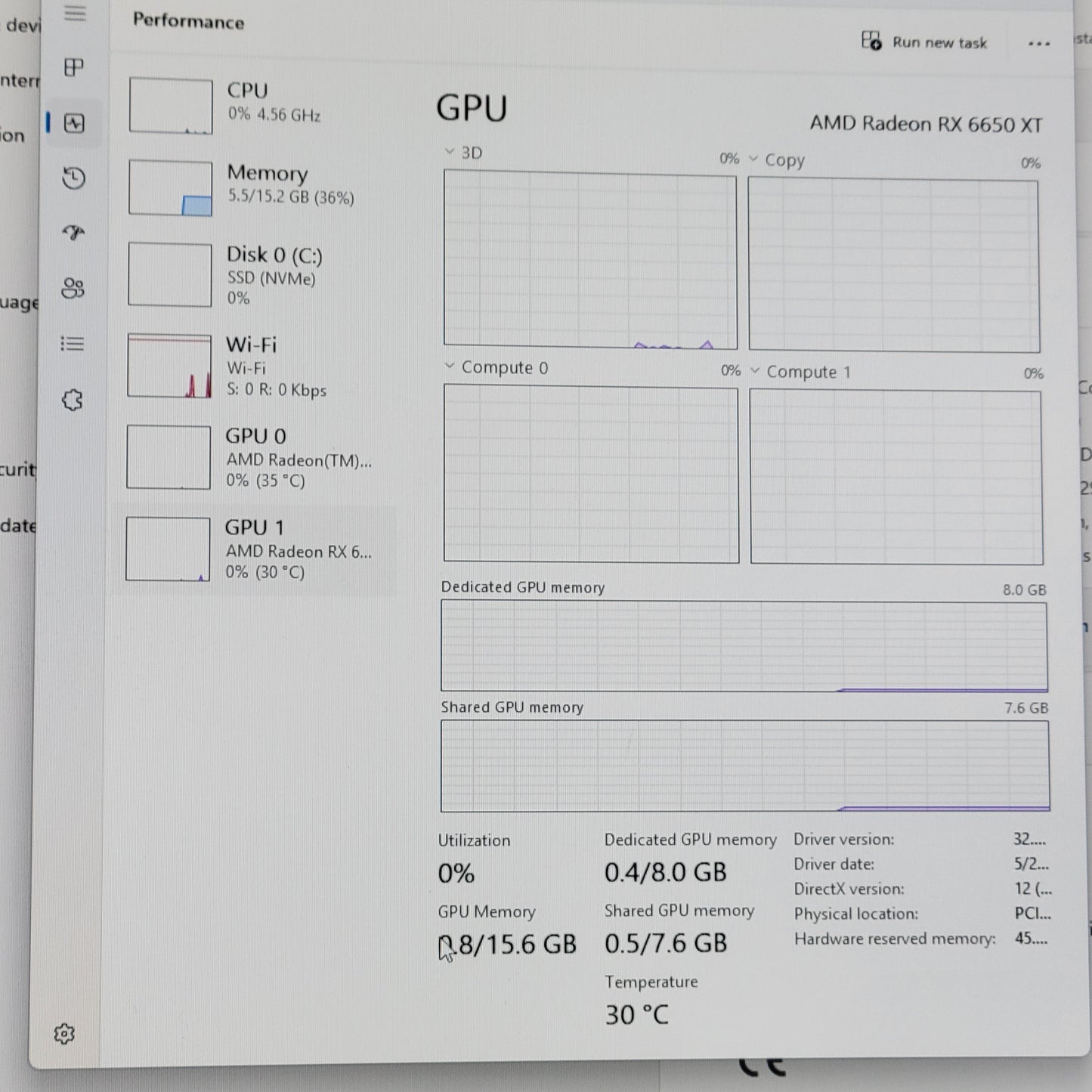Click the Run new task icon
The width and height of the screenshot is (1092, 1092).
pyautogui.click(x=871, y=40)
